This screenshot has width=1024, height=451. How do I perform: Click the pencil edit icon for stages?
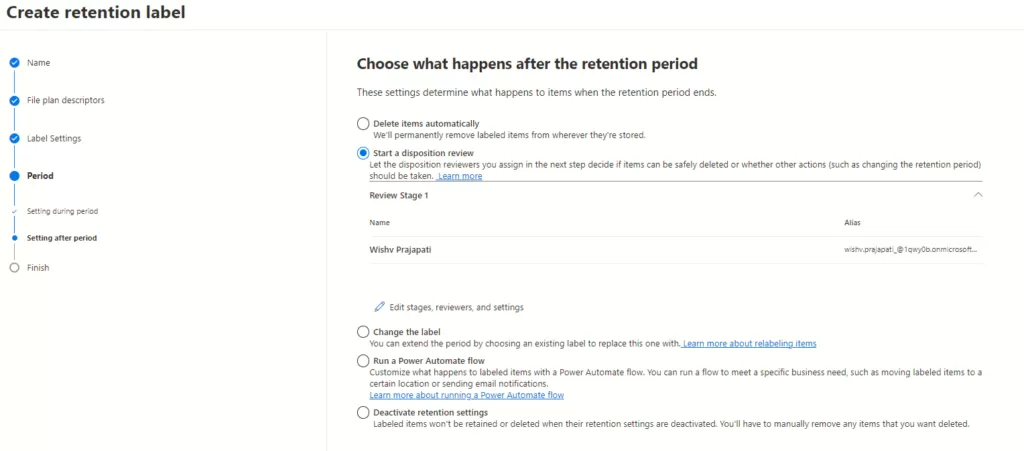click(x=379, y=307)
